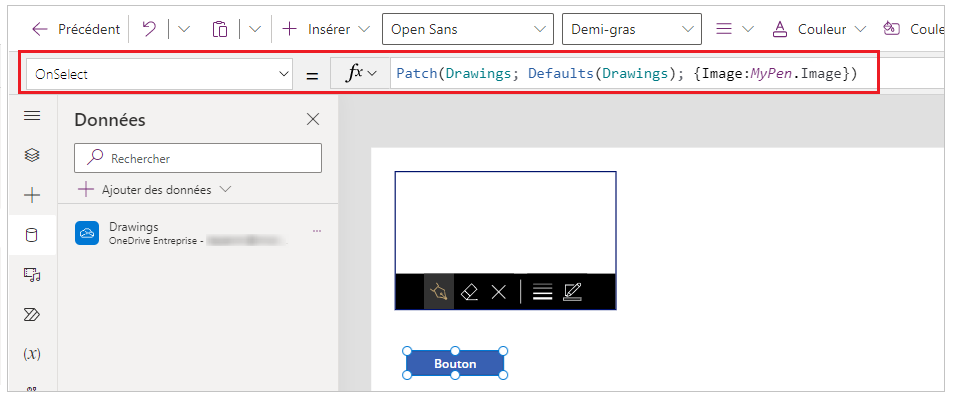Click the text alignment icon
The height and width of the screenshot is (401, 956).
point(724,29)
